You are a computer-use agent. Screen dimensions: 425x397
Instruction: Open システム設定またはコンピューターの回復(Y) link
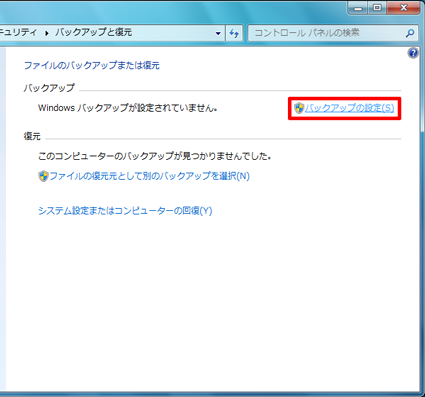coord(125,211)
